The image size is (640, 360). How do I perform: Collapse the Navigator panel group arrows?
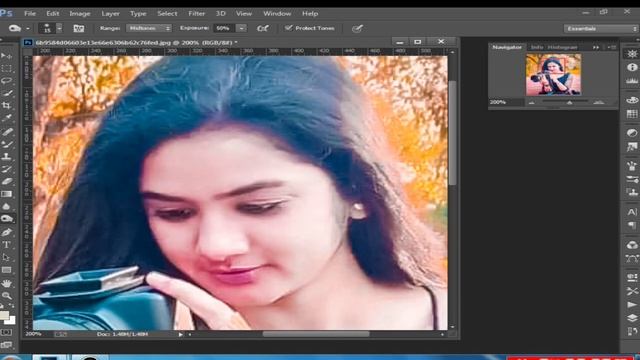coord(596,47)
